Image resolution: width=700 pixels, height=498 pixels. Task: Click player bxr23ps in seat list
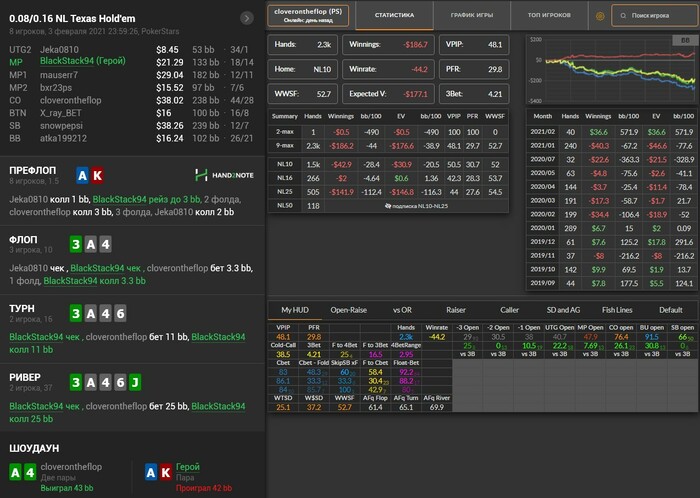(x=56, y=87)
